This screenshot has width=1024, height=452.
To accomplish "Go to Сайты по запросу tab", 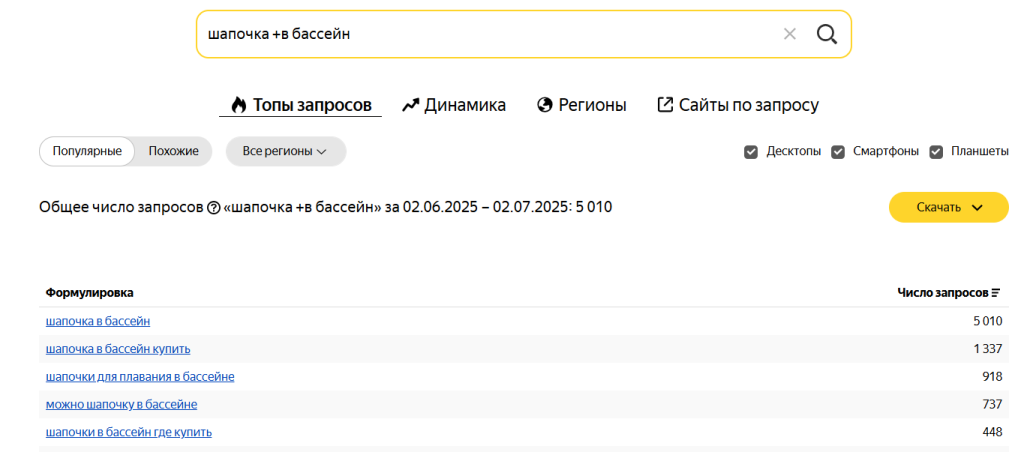I will [738, 105].
